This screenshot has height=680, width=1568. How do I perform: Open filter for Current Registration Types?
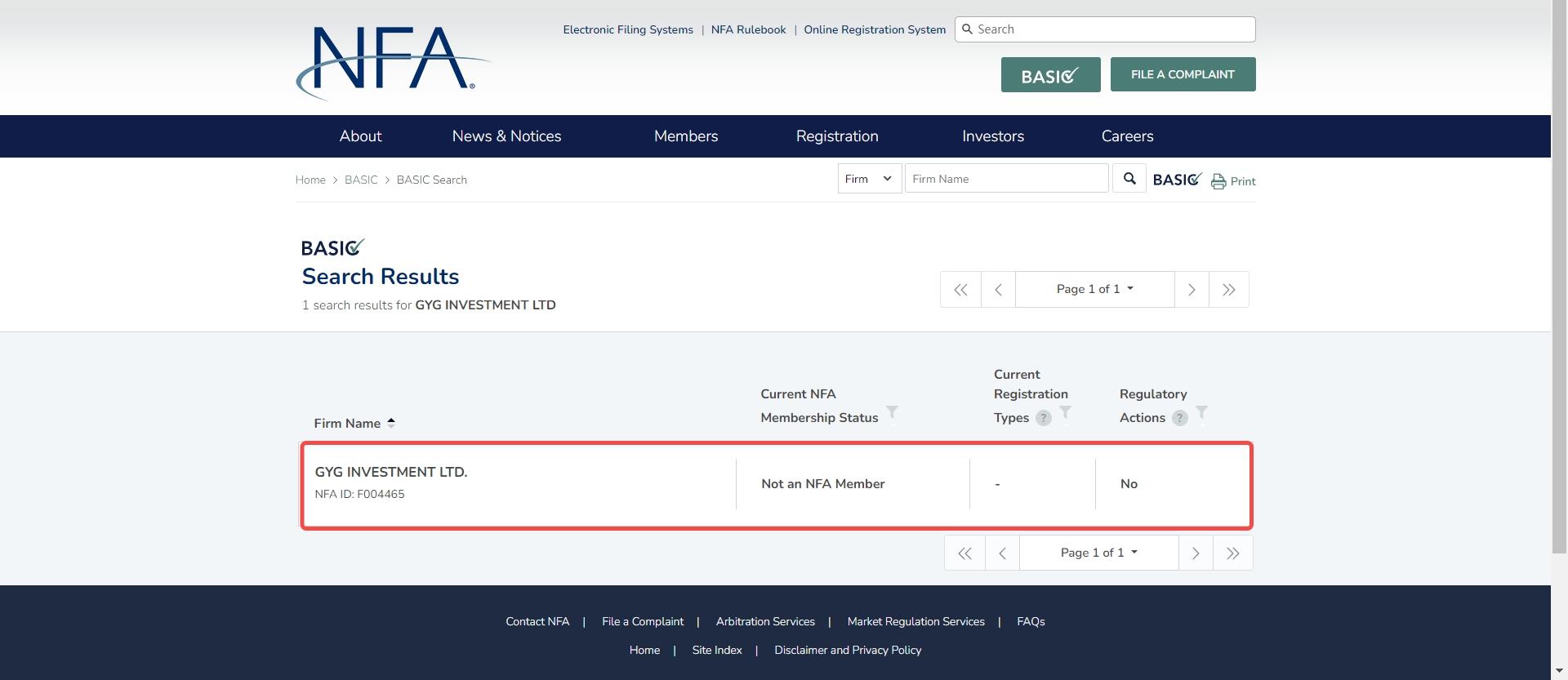(x=1065, y=411)
